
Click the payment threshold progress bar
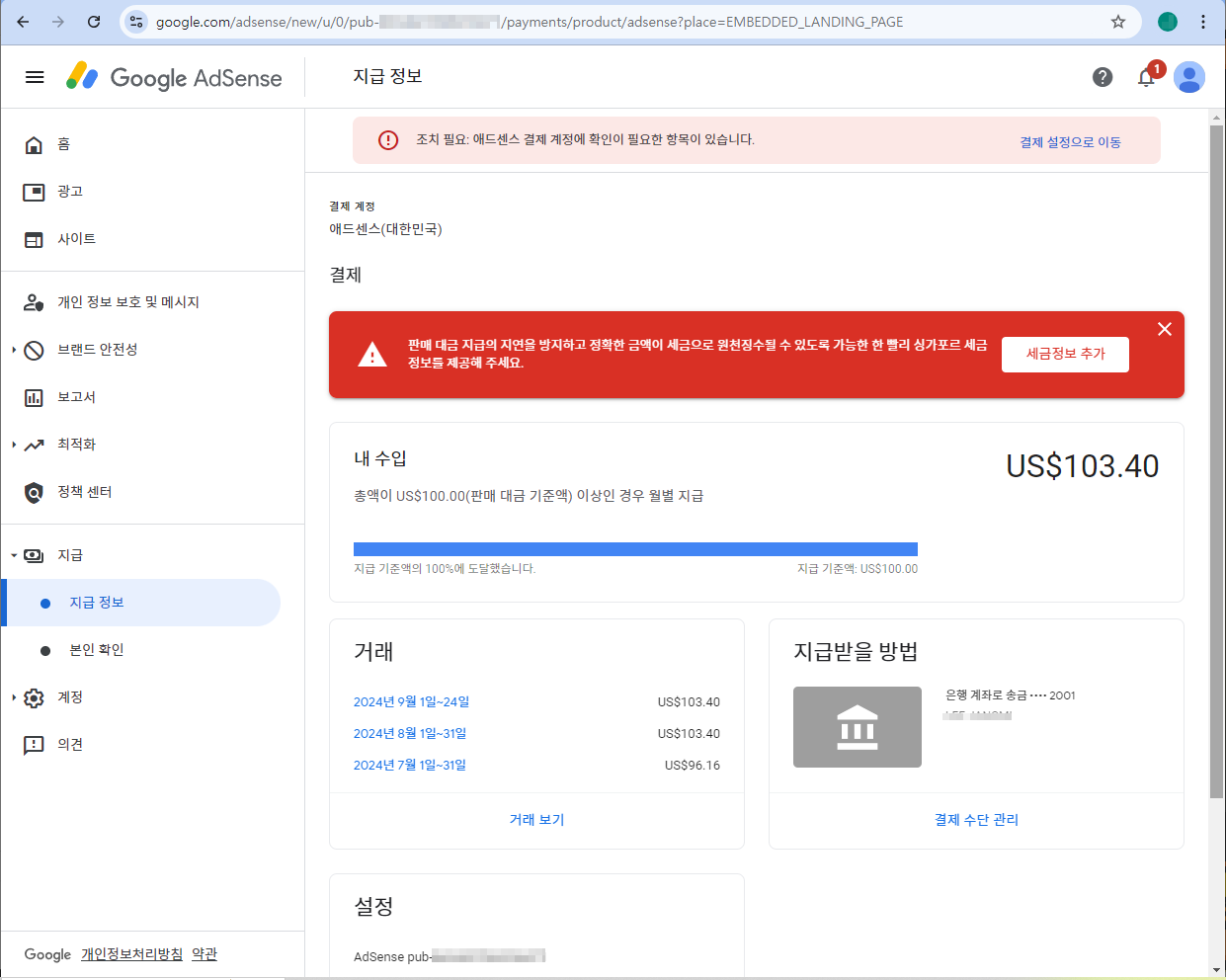(x=636, y=548)
